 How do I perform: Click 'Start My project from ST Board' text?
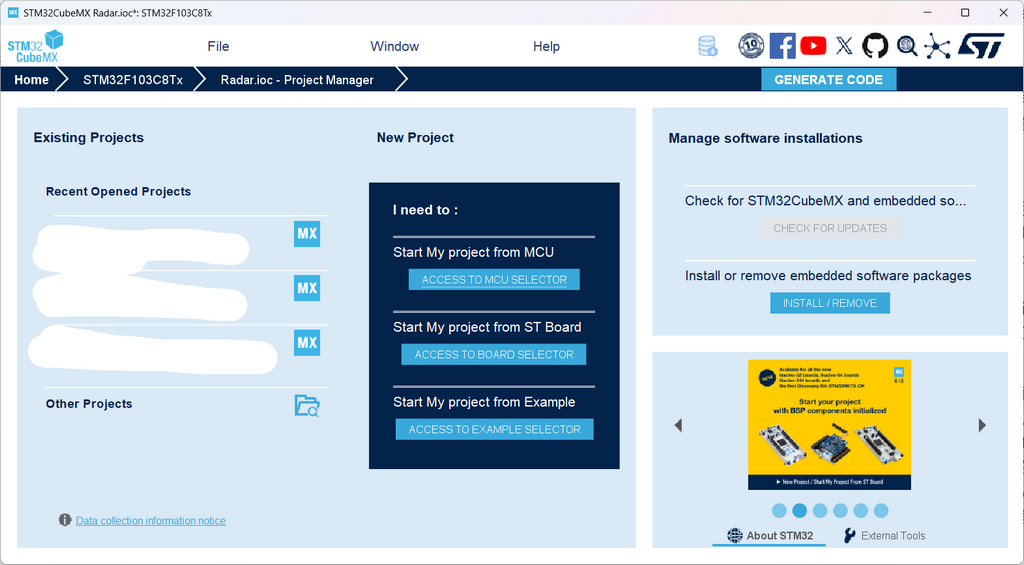tap(487, 327)
